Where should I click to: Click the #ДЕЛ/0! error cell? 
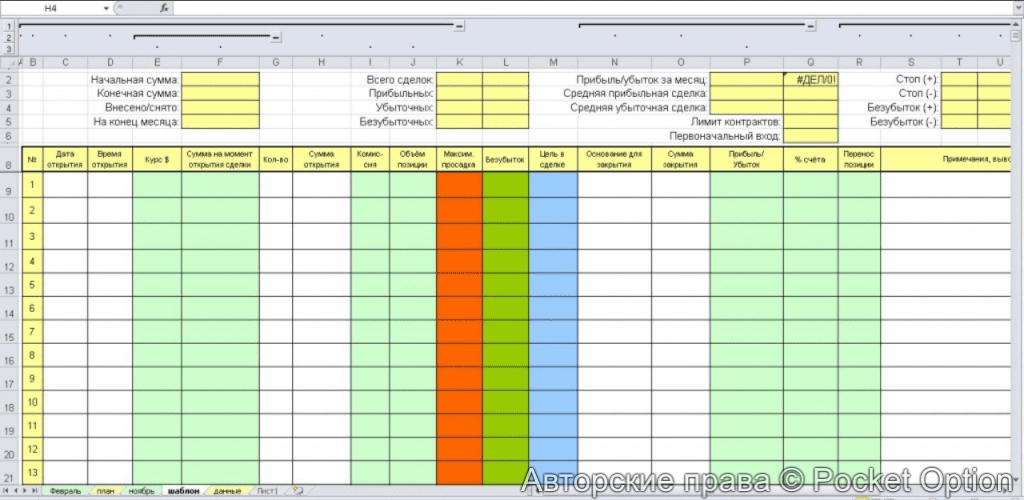[x=810, y=79]
